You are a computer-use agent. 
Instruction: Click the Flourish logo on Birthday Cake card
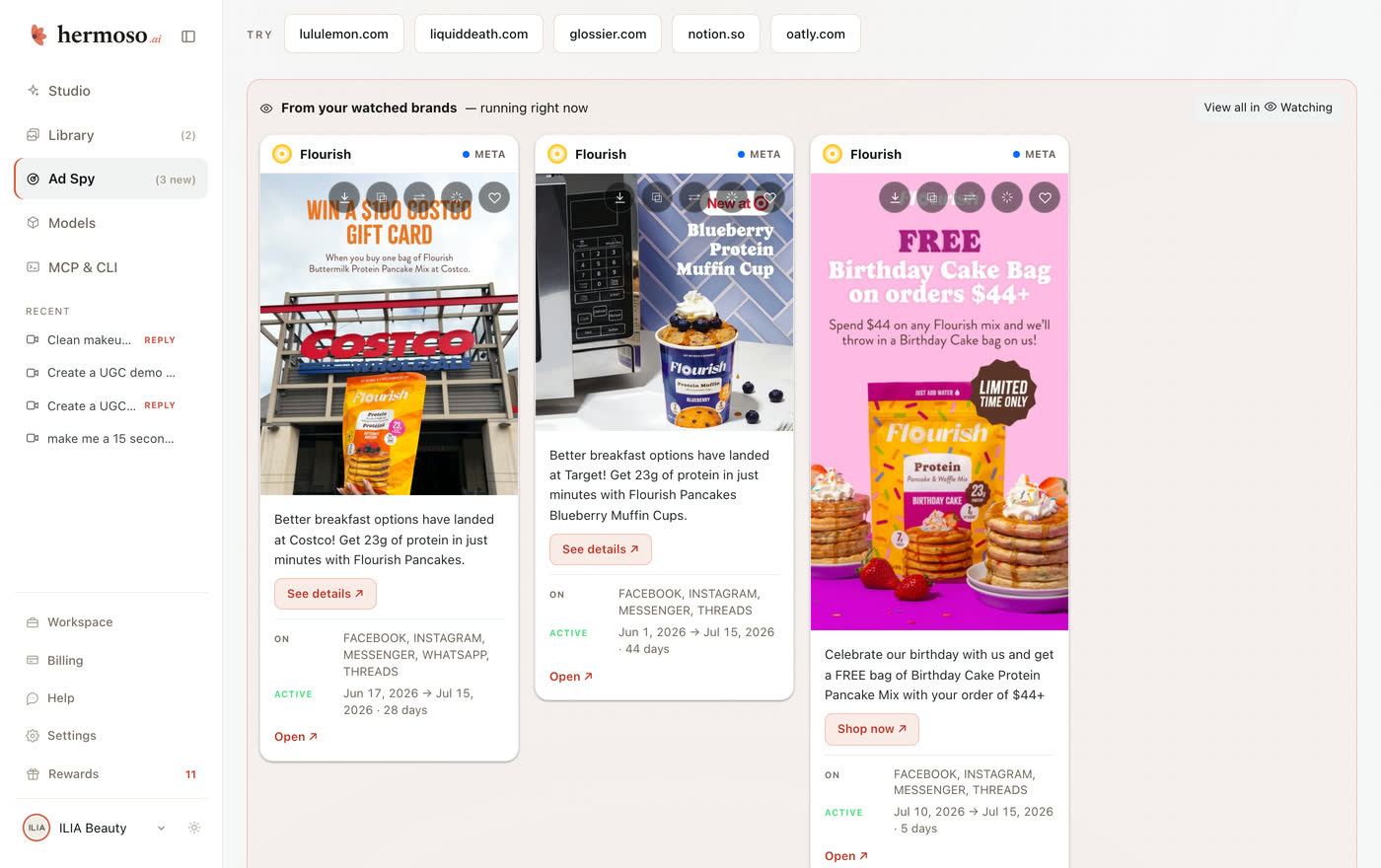tap(833, 154)
